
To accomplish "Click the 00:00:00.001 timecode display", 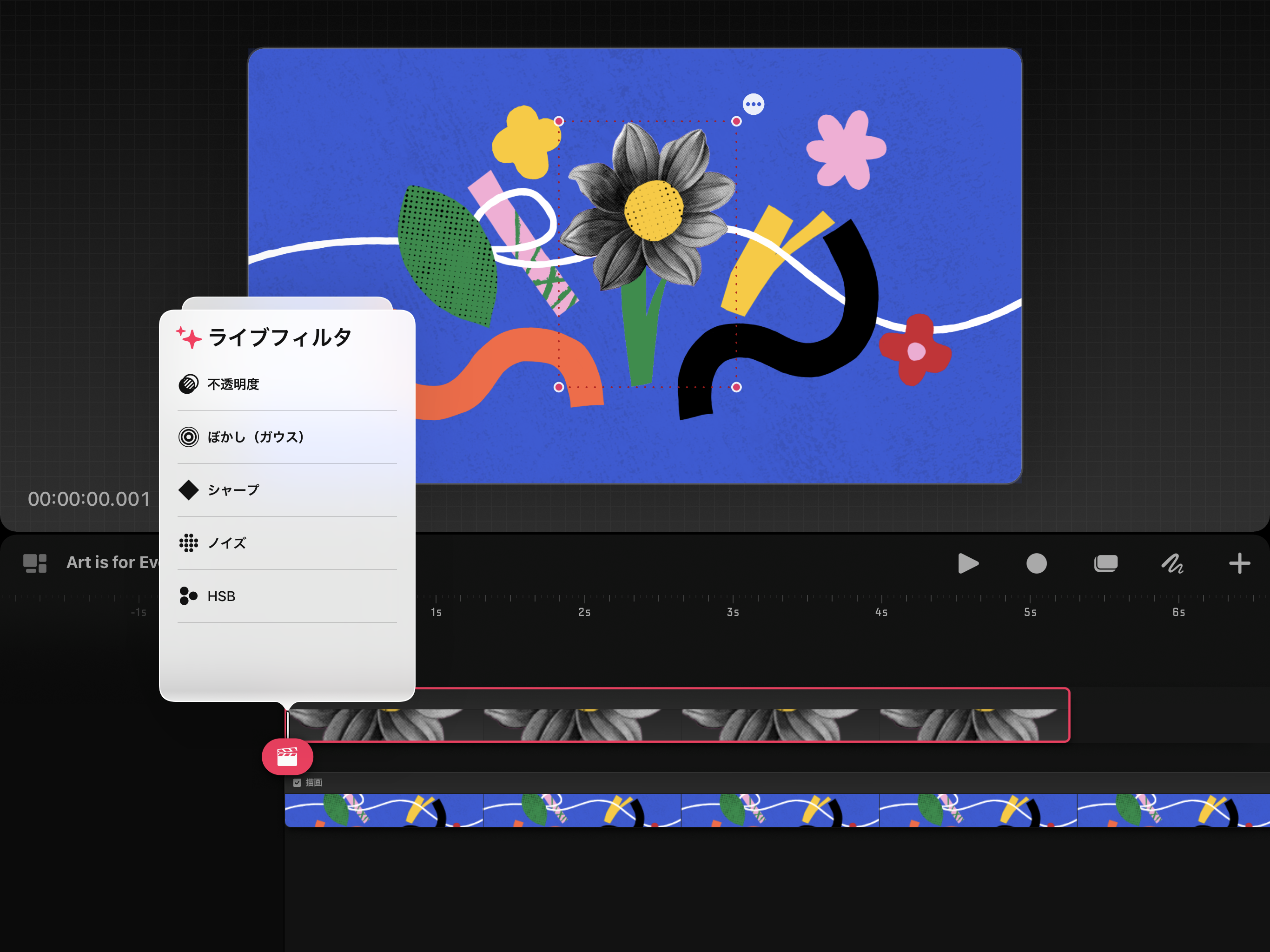I will tap(89, 499).
